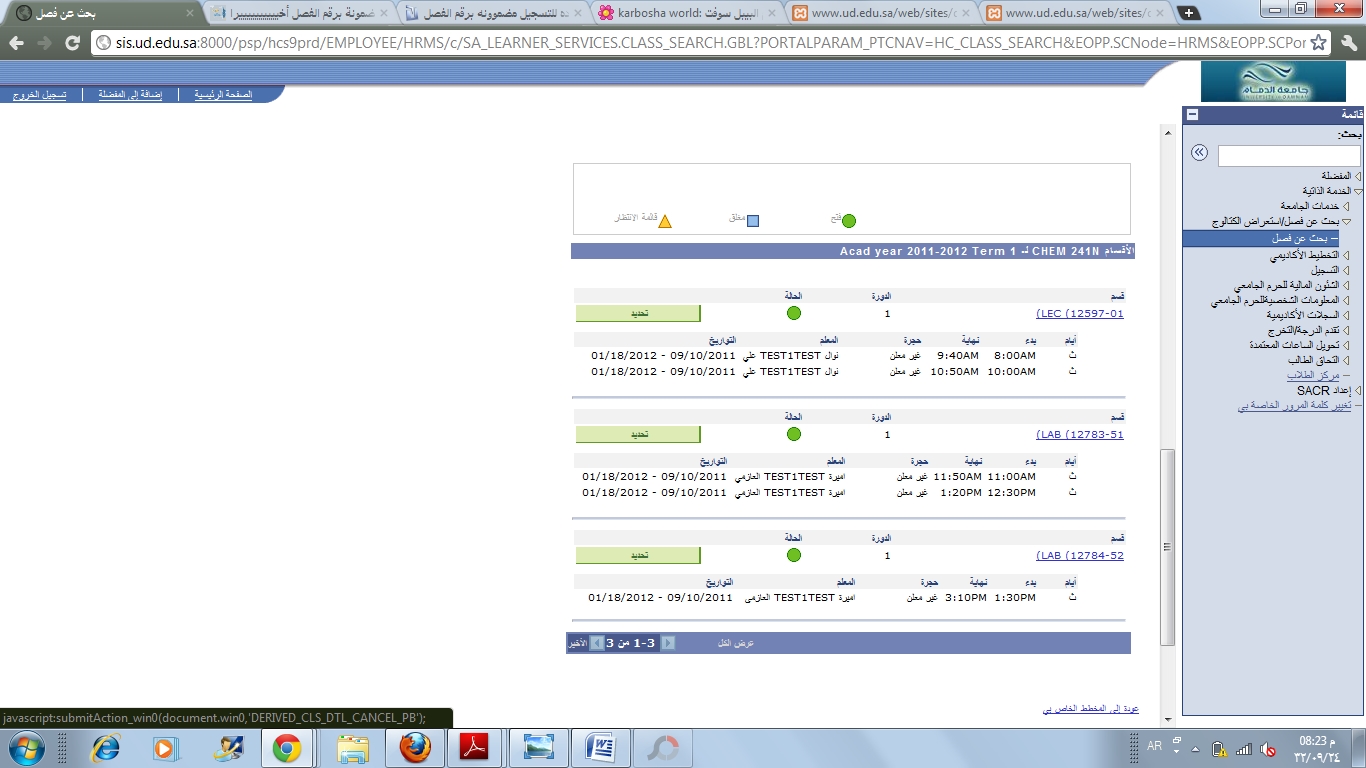Click in the menu search text field
1366x768 pixels.
(1288, 156)
